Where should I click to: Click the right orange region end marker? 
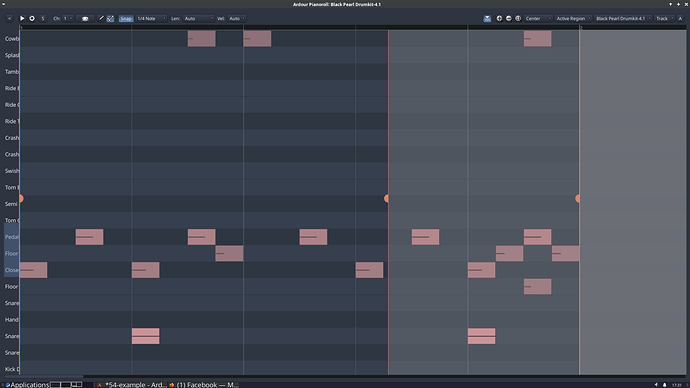[577, 198]
